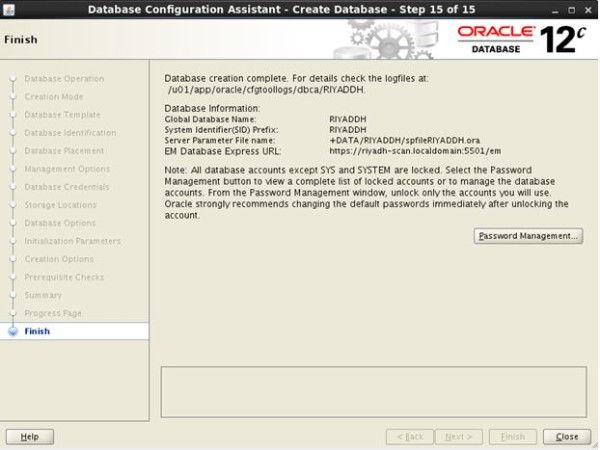Select the Database Operation step
Image resolution: width=600 pixels, height=450 pixels.
click(x=64, y=78)
